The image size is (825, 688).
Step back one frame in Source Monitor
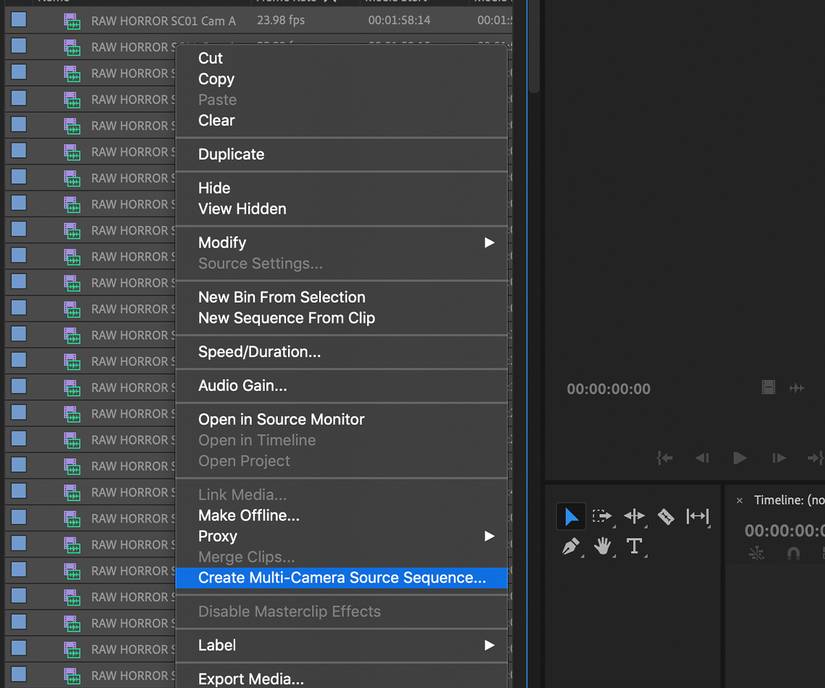(x=702, y=458)
